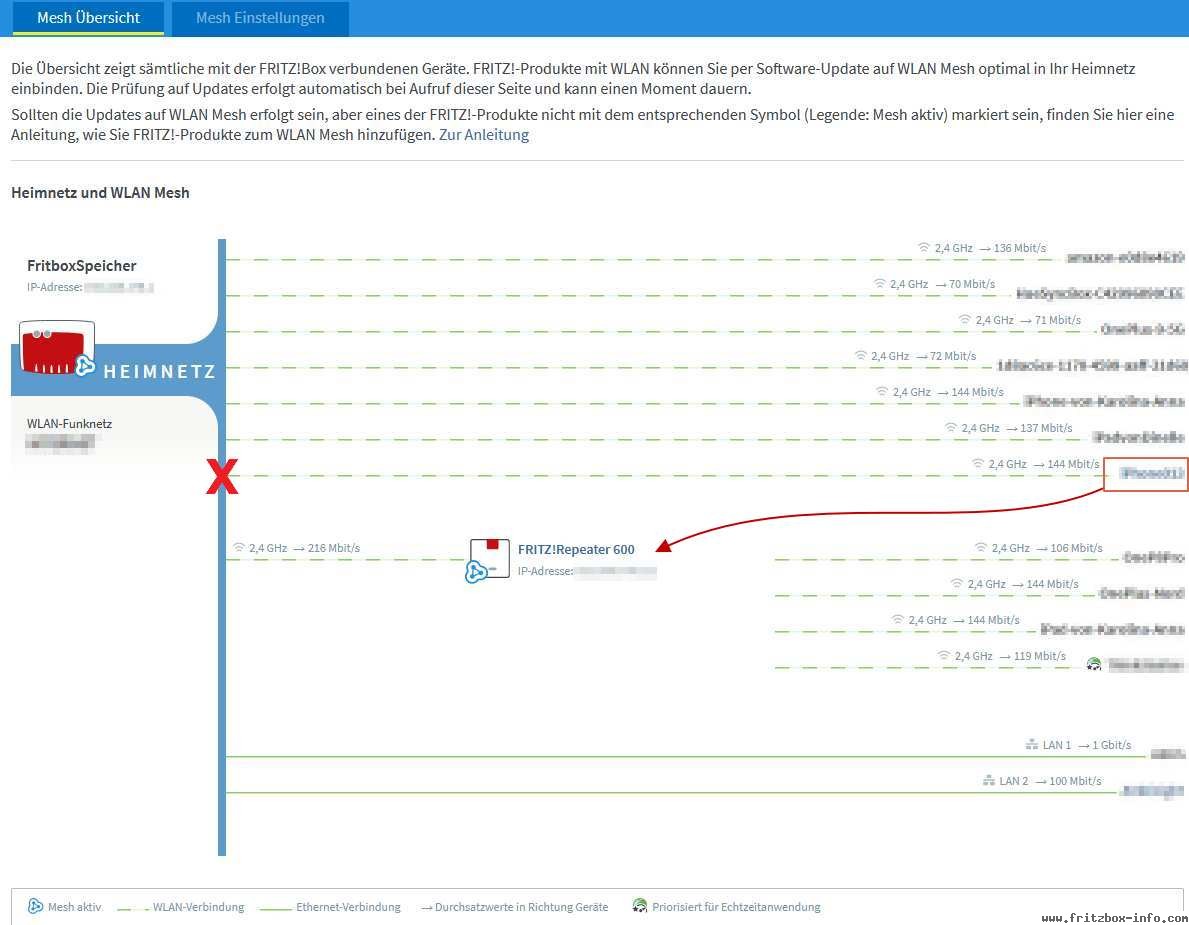The height and width of the screenshot is (925, 1189).
Task: Click the Mesh aktiv legend icon
Action: [35, 906]
